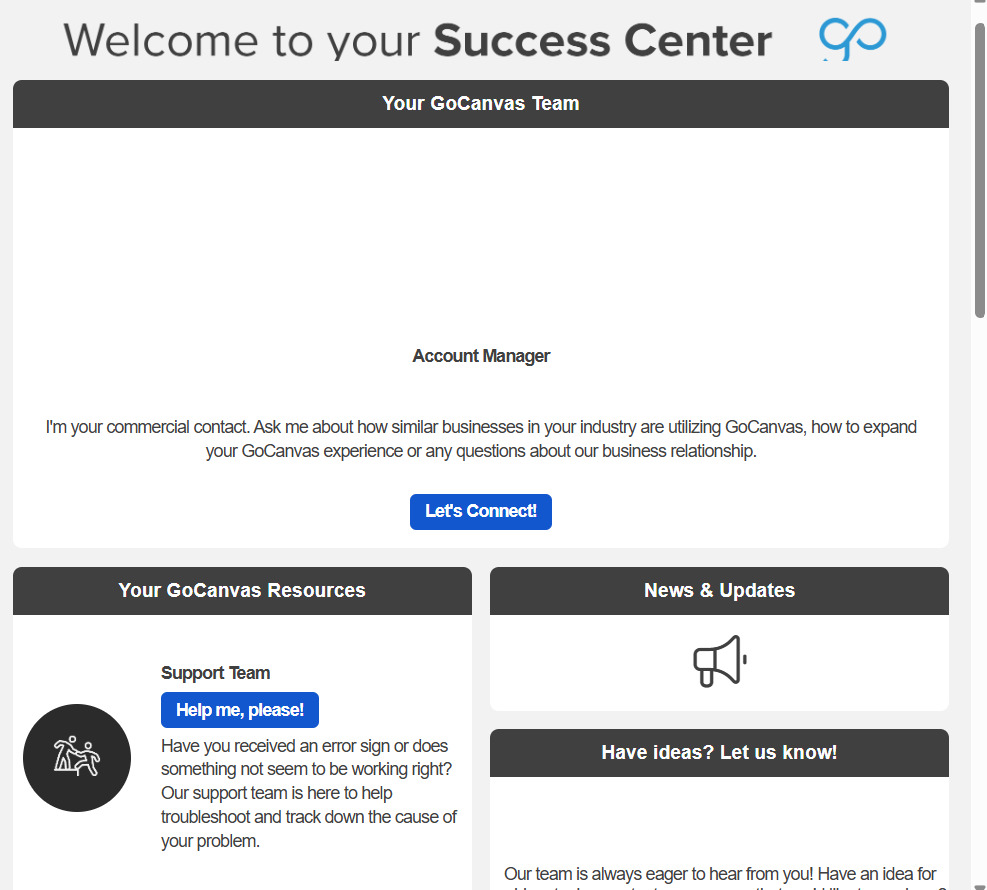Click the Have ideas? Let us know! header
The image size is (987, 890).
coord(719,753)
